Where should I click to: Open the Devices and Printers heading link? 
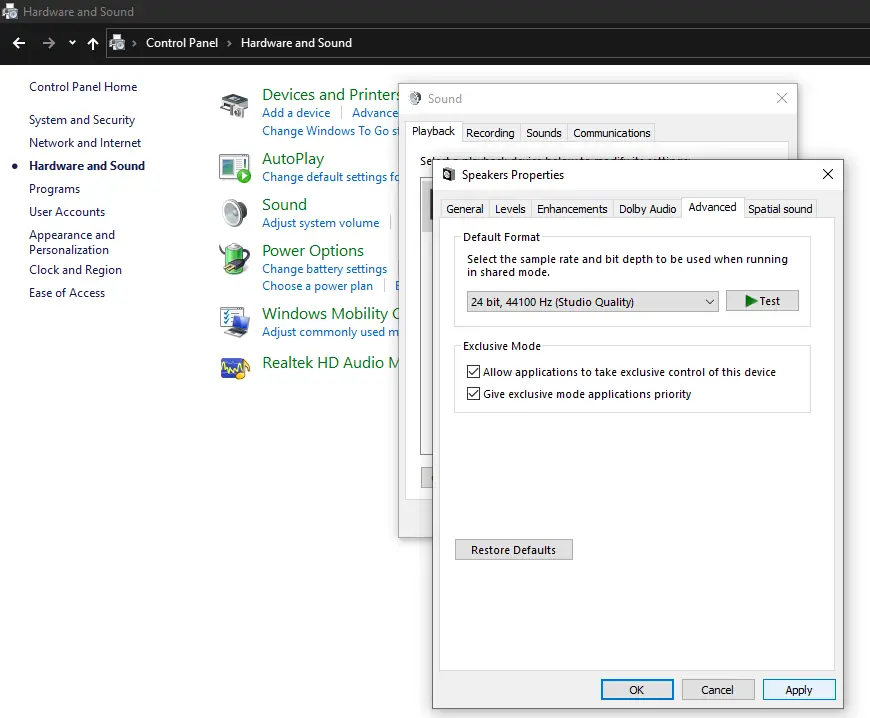(330, 94)
